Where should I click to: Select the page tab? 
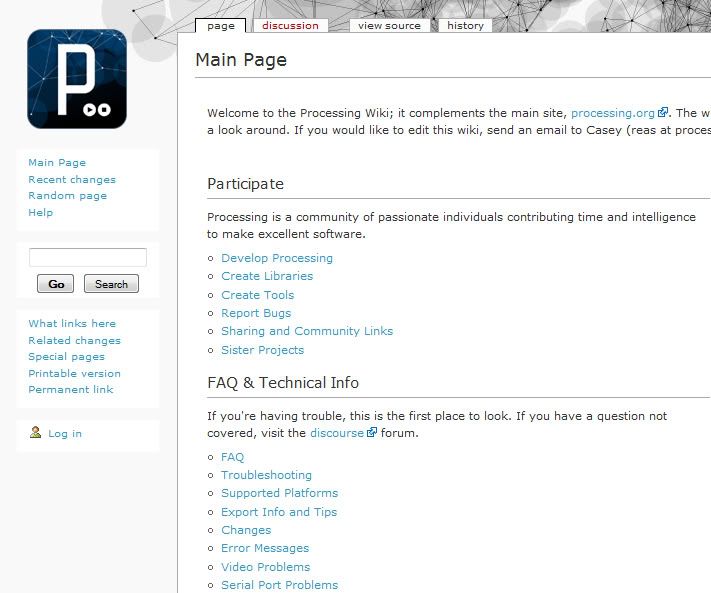(220, 26)
